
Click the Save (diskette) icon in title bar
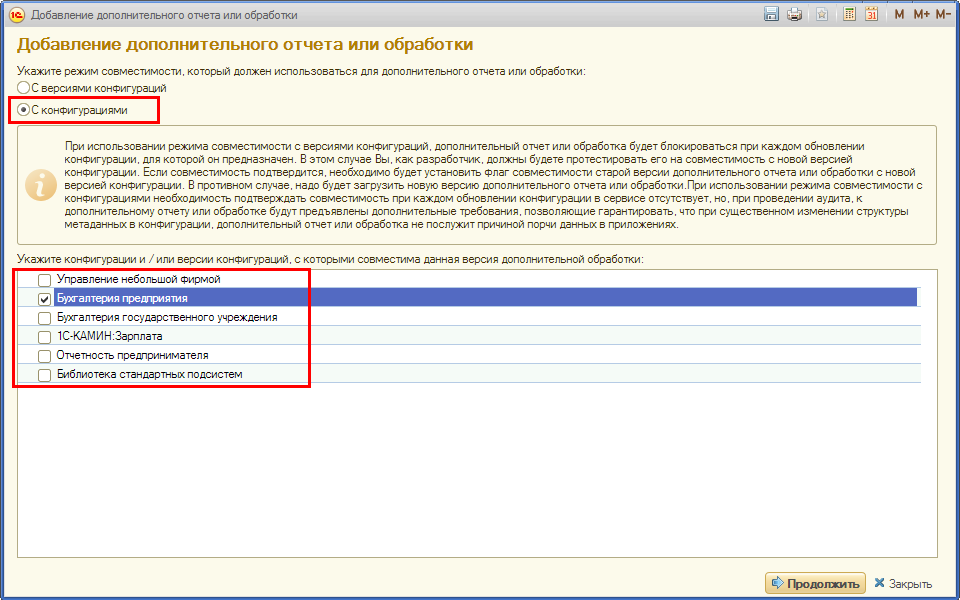[771, 14]
